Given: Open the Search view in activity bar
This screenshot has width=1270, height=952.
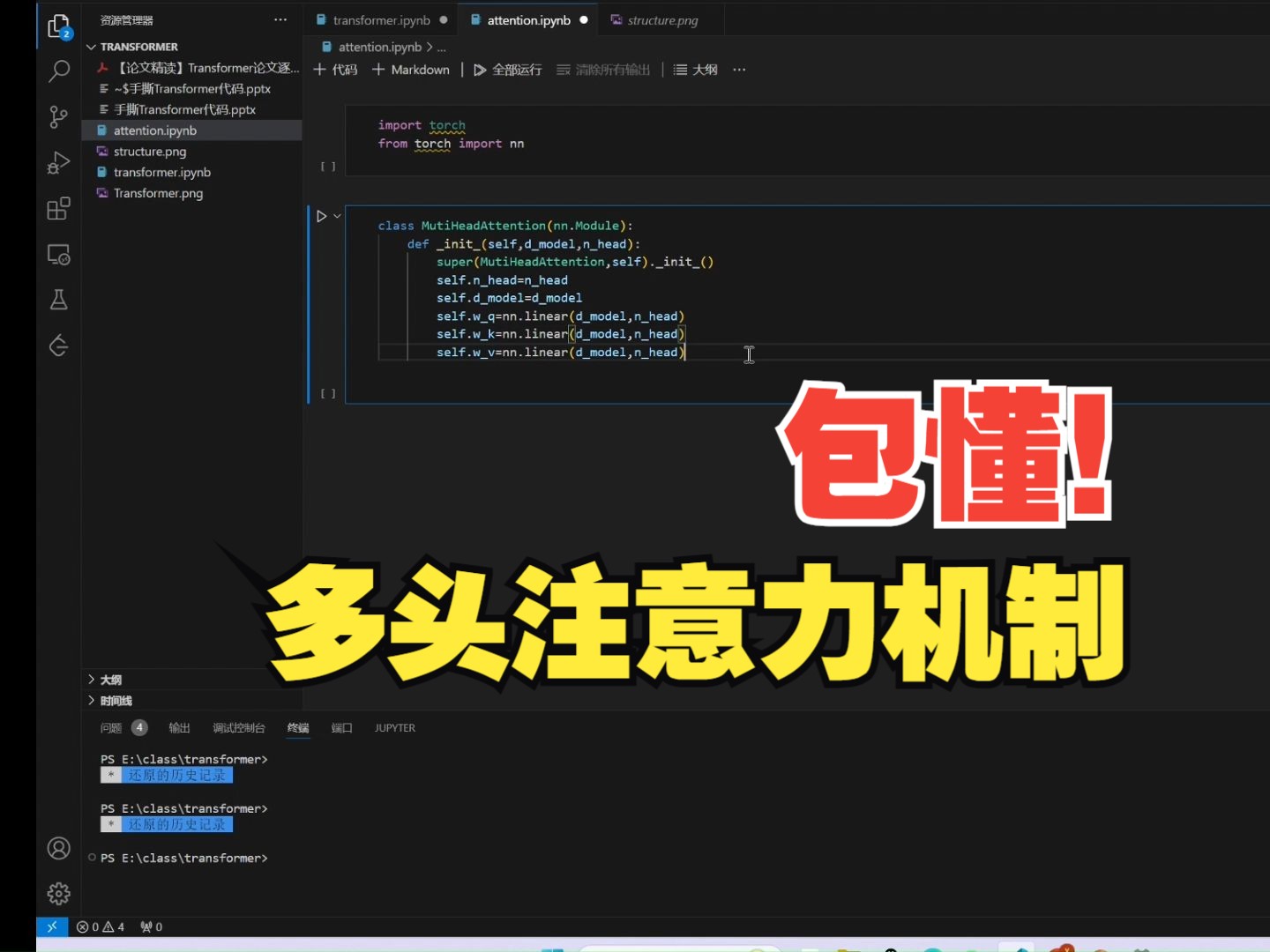Looking at the screenshot, I should point(59,71).
